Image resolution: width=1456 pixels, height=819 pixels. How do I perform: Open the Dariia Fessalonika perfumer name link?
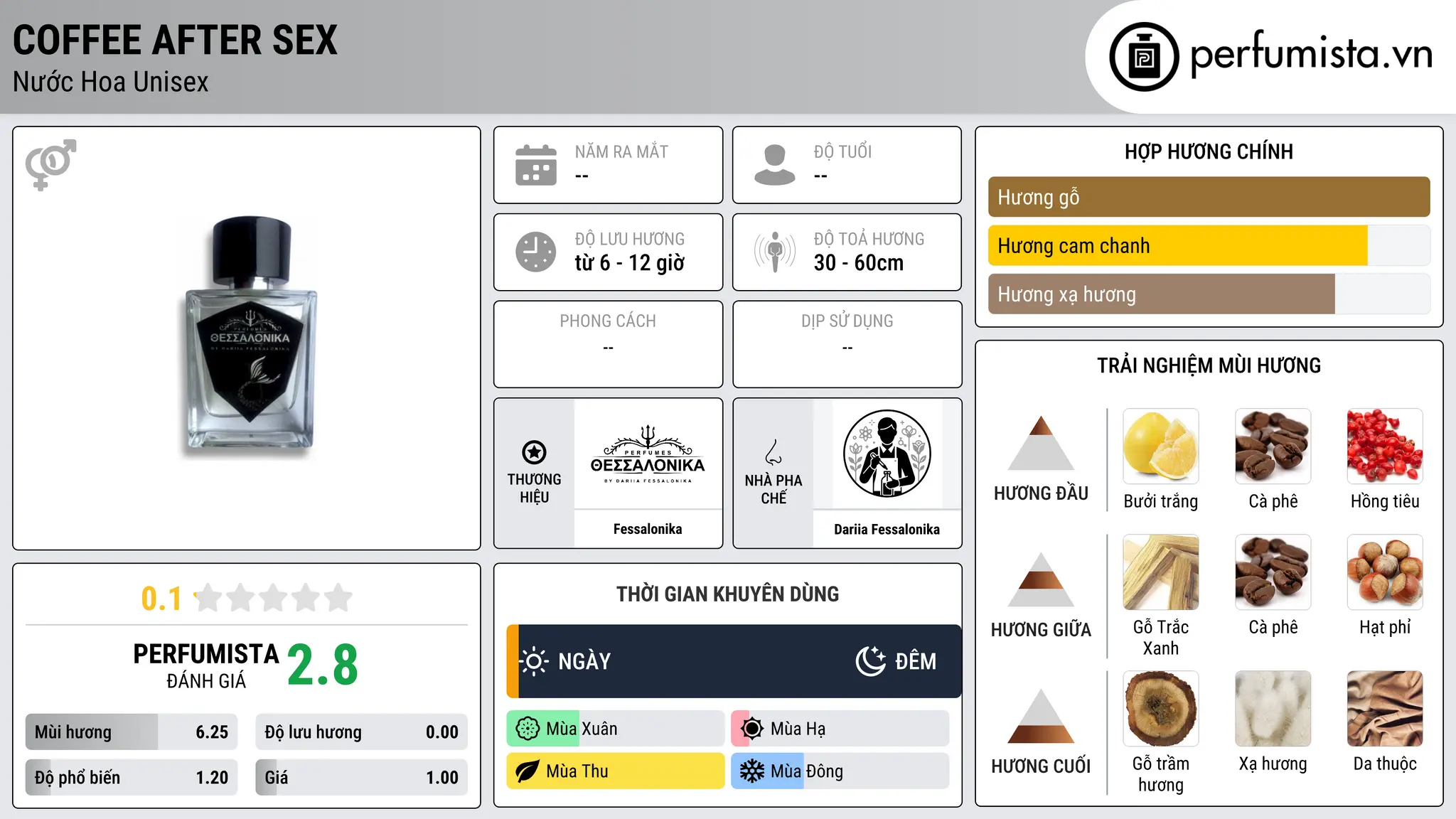click(887, 529)
